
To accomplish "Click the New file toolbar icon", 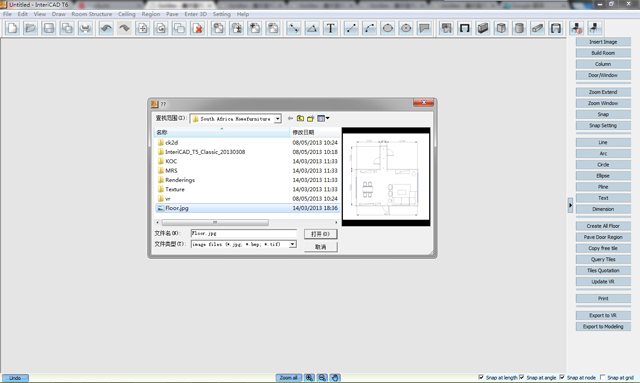I will point(12,28).
